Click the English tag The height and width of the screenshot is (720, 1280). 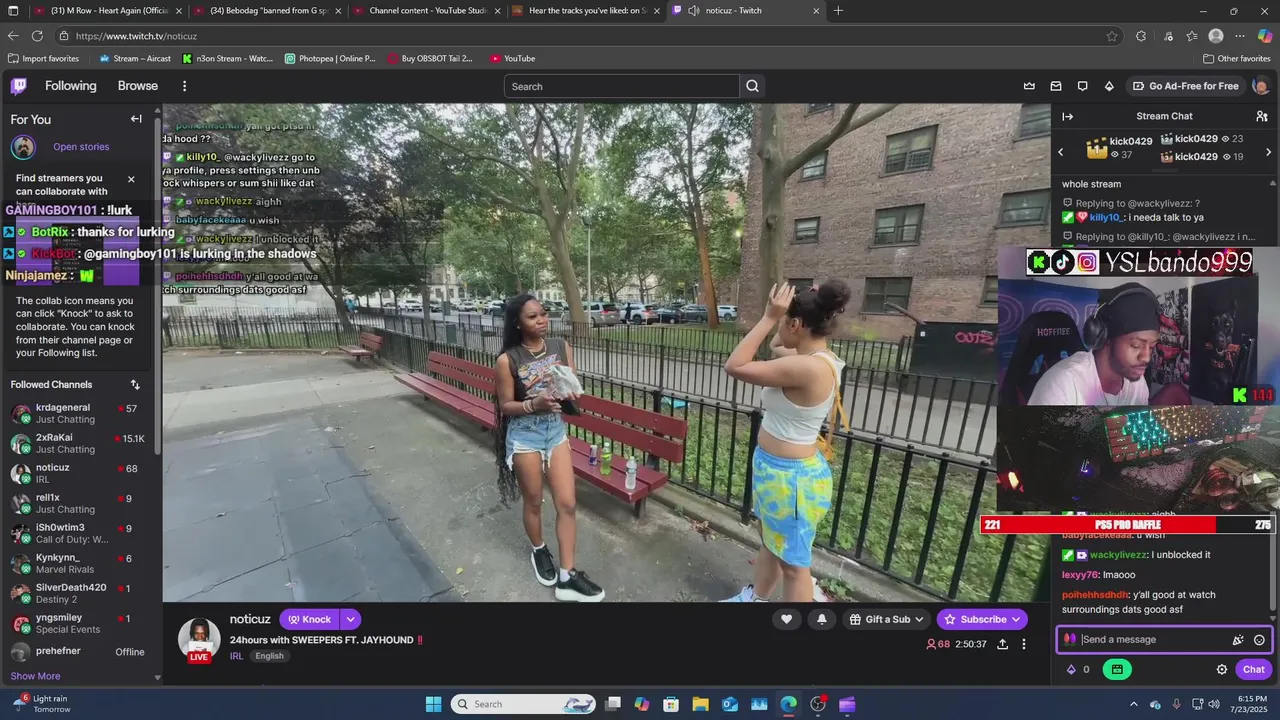(x=269, y=656)
